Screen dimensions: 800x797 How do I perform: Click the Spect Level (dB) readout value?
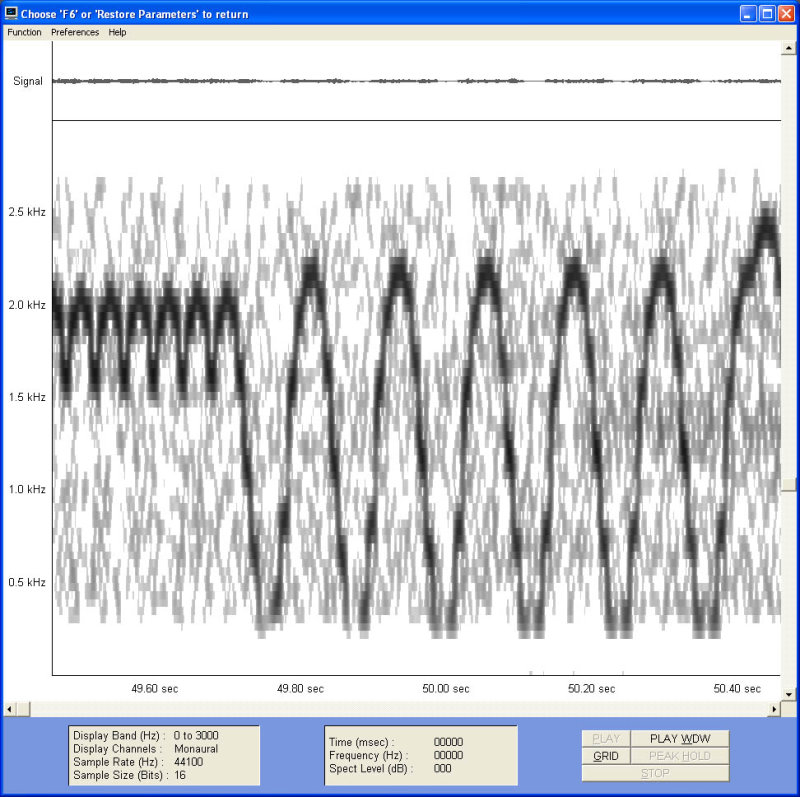[442, 768]
